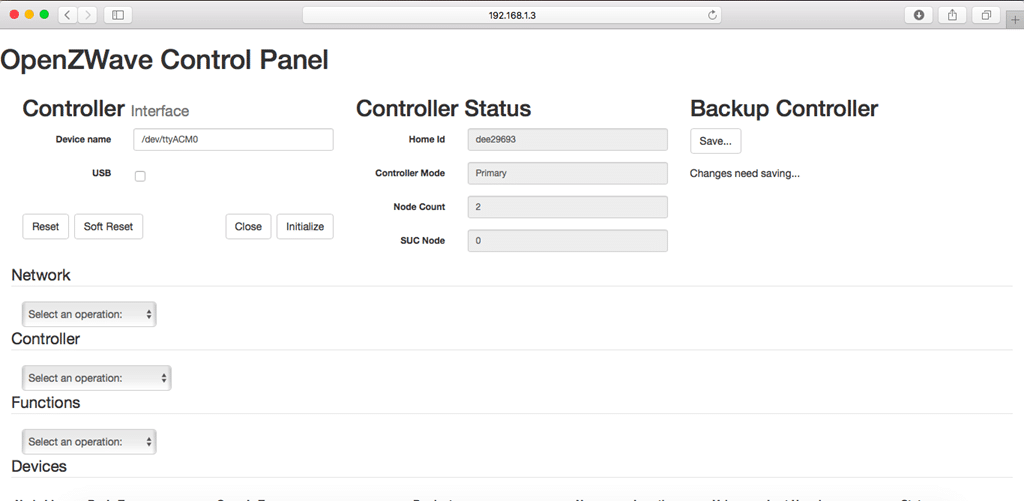Image resolution: width=1024 pixels, height=501 pixels.
Task: Click the Soft Reset button
Action: [x=108, y=227]
